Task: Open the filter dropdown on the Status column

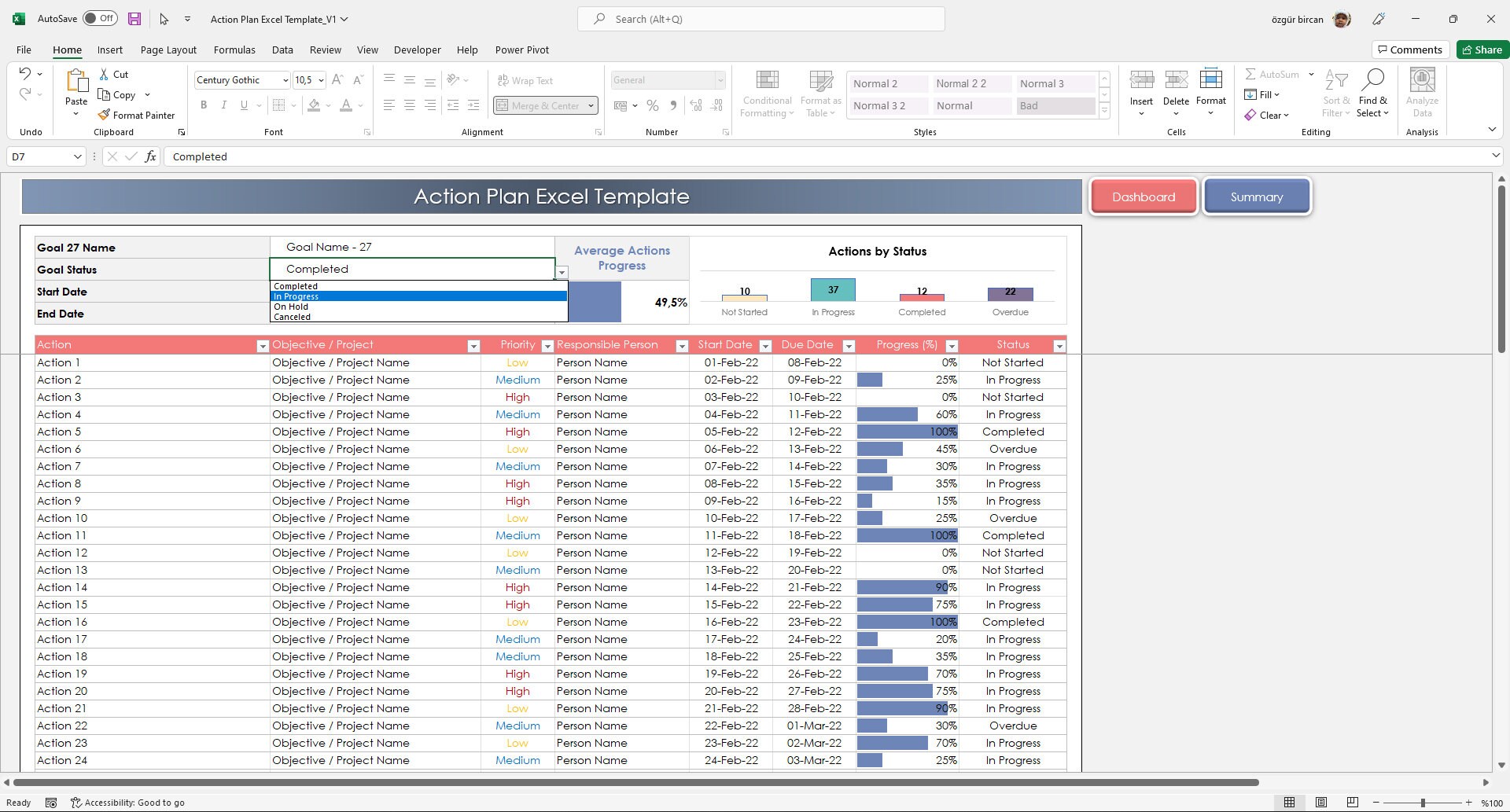Action: 1059,346
